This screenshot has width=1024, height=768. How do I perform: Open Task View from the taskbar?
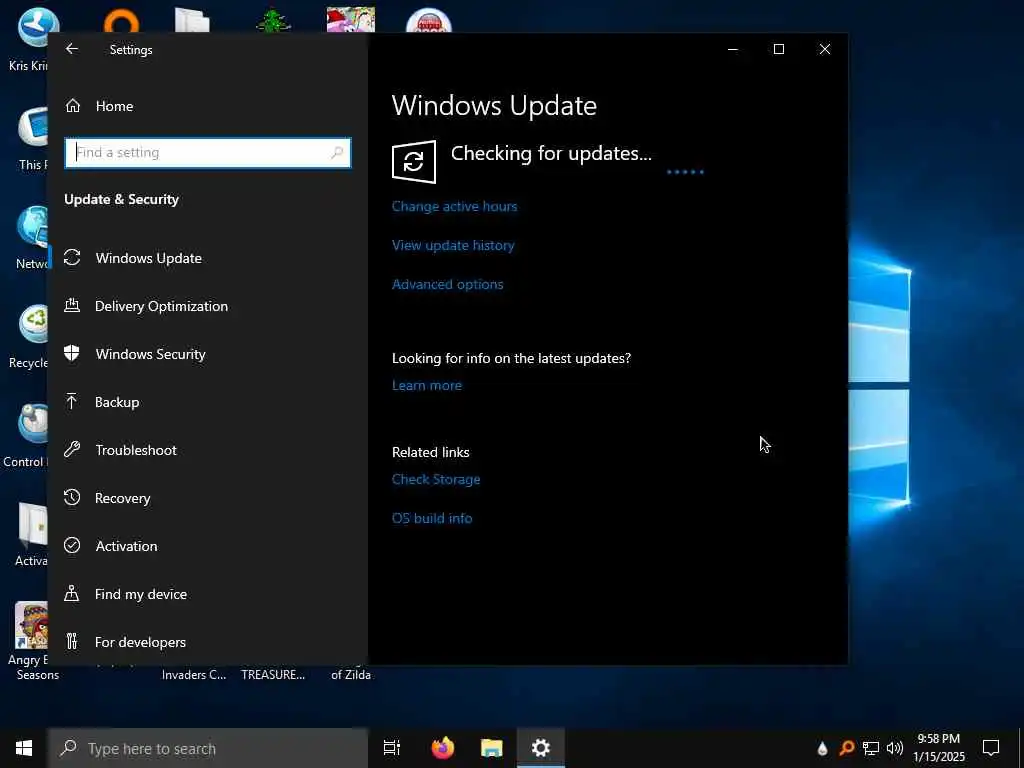392,748
